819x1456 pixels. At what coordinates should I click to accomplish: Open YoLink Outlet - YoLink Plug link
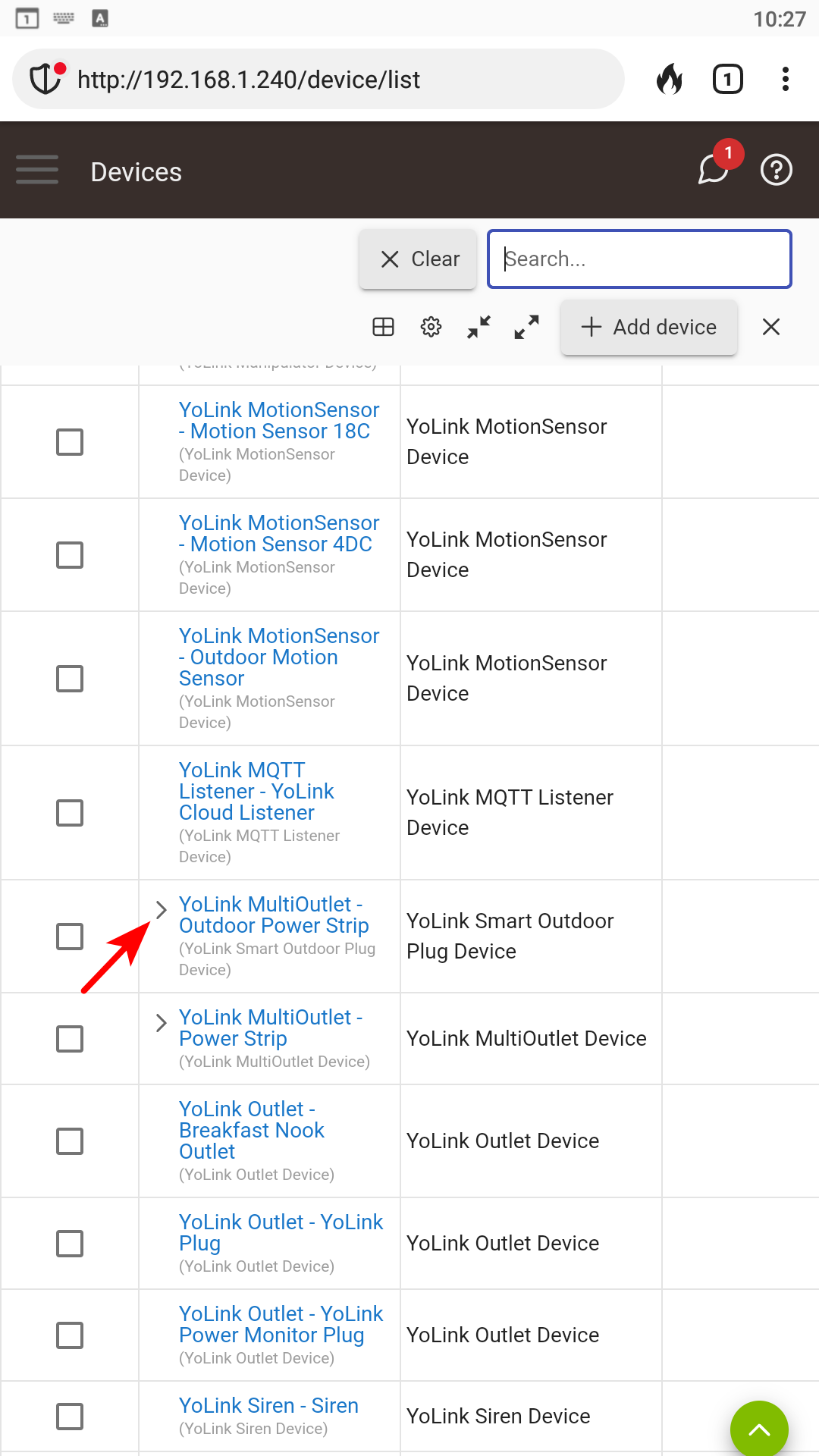point(281,1233)
